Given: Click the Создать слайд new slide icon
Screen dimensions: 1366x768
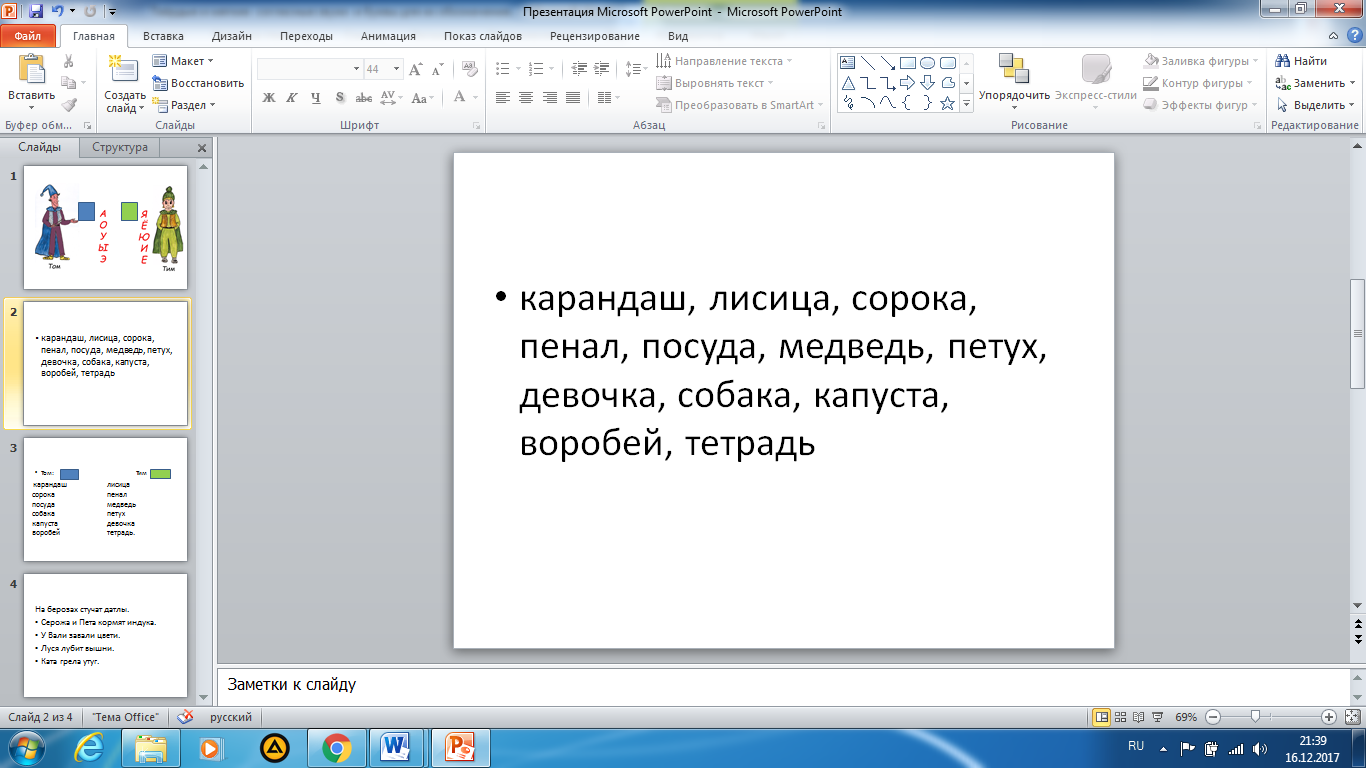Looking at the screenshot, I should (x=124, y=69).
